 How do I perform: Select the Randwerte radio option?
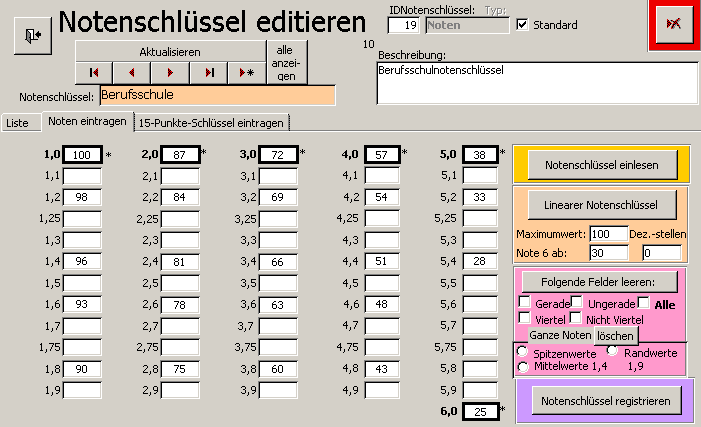tap(613, 350)
